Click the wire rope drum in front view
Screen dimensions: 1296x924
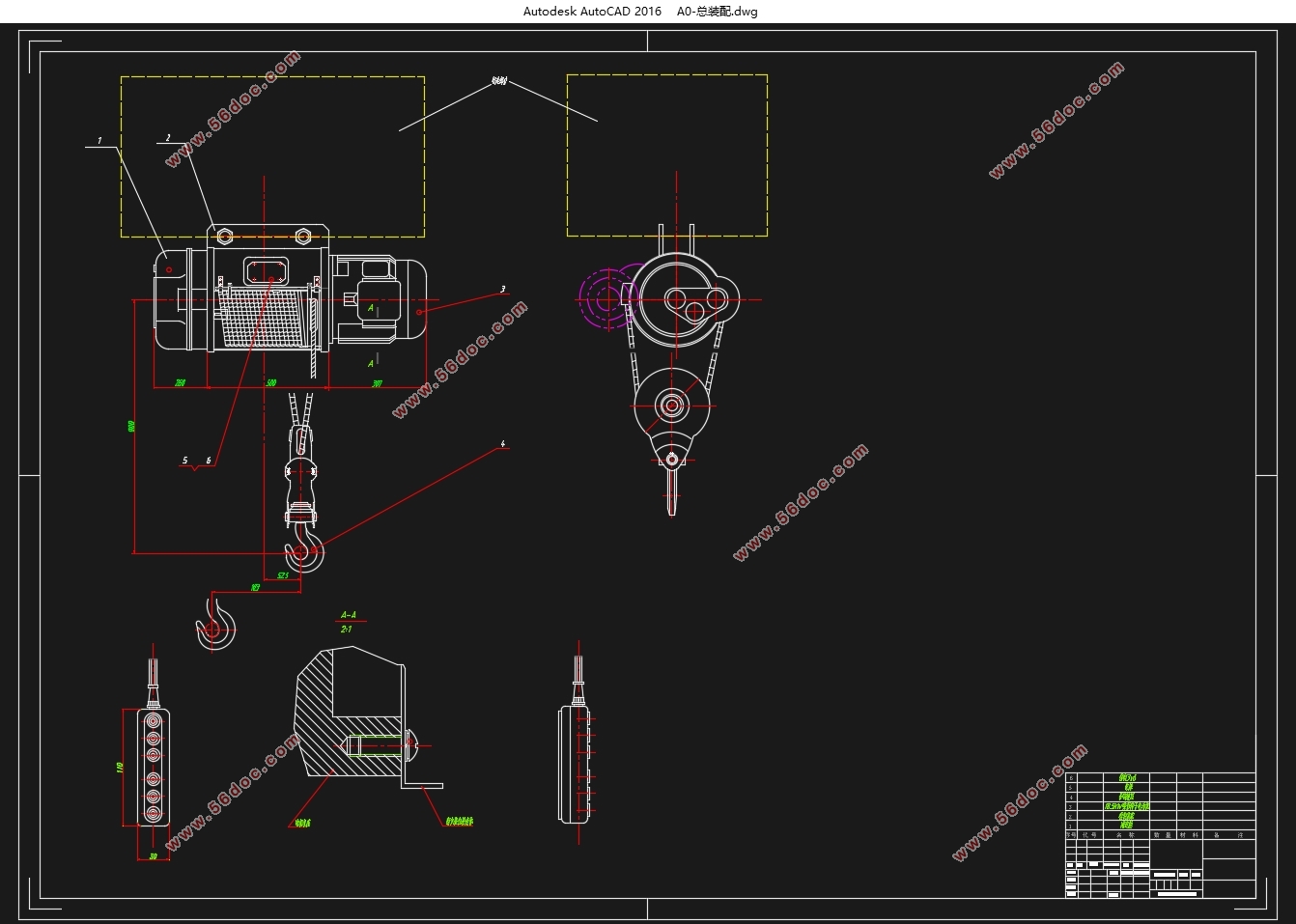click(263, 320)
